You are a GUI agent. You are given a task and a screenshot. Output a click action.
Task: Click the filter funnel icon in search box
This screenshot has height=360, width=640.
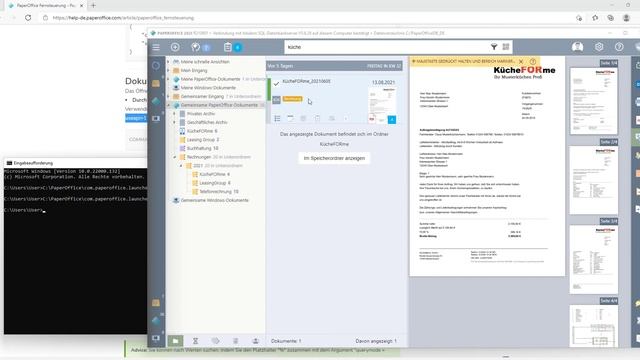coord(494,47)
